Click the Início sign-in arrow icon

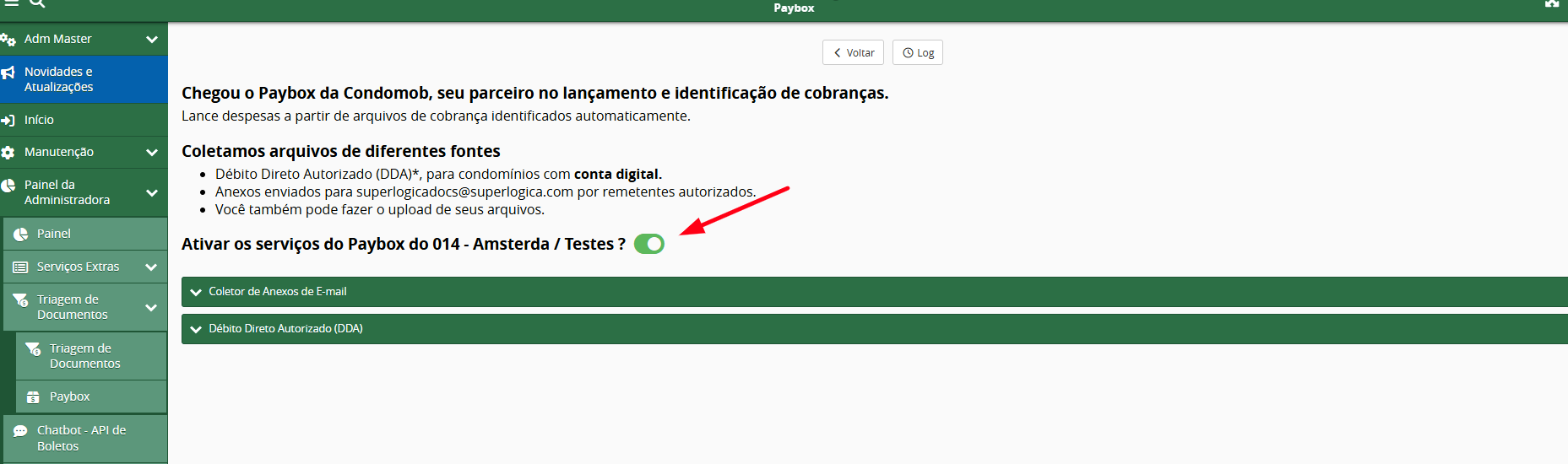point(8,121)
